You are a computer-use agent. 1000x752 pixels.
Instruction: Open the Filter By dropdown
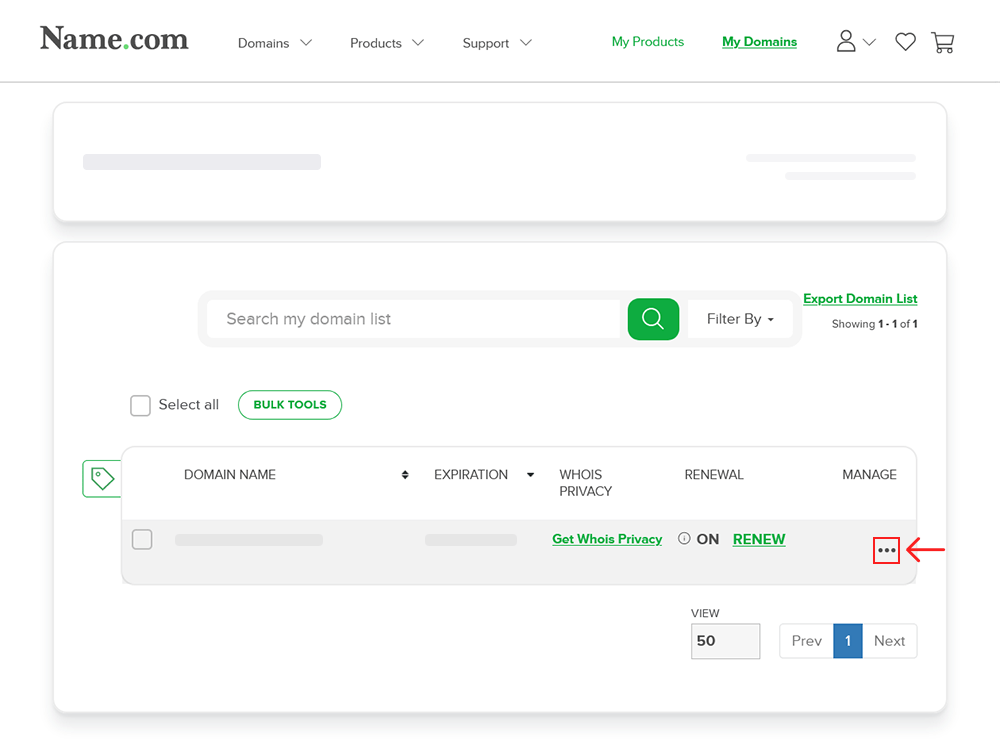coord(740,319)
